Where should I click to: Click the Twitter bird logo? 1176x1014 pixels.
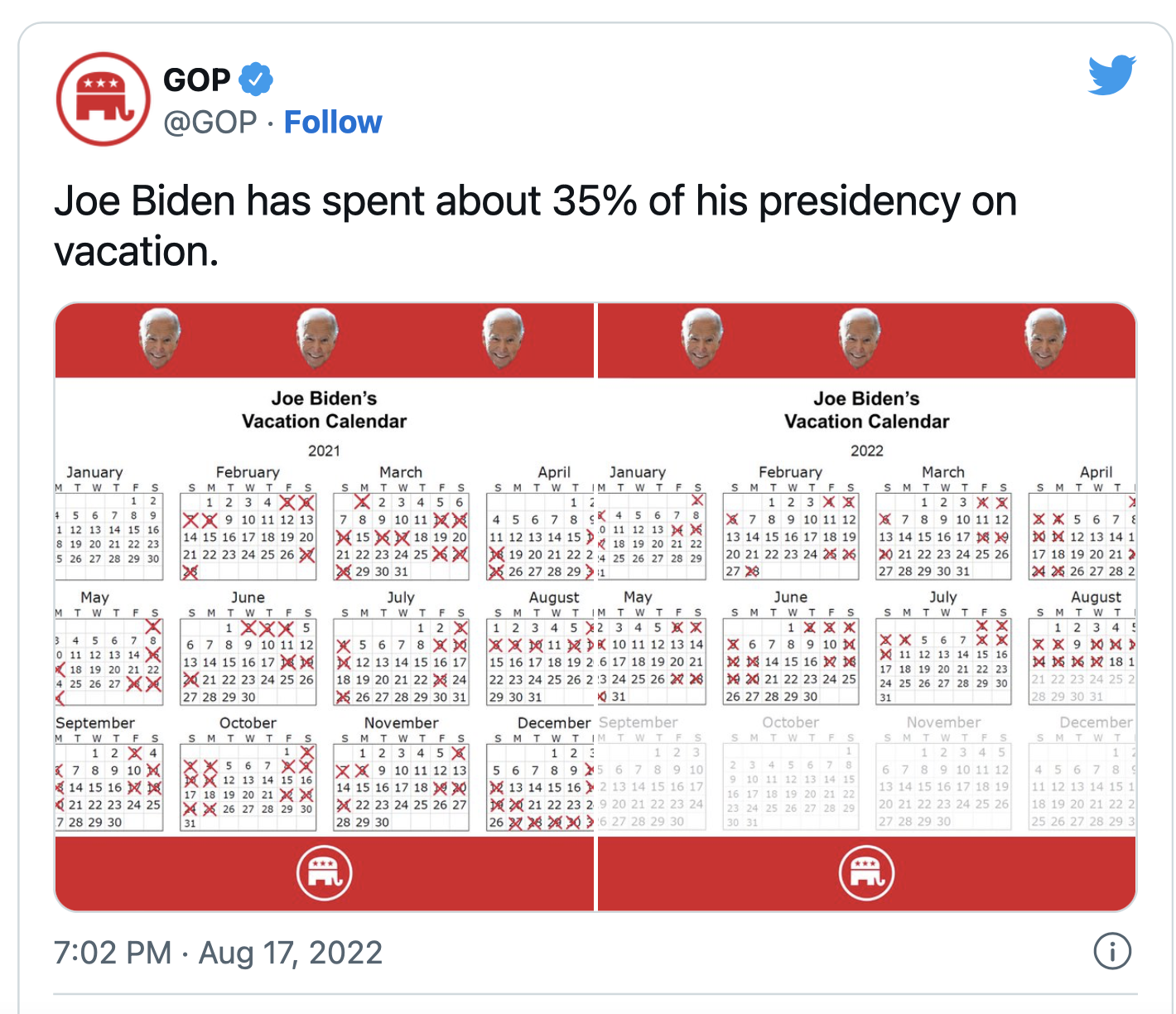pyautogui.click(x=1111, y=75)
